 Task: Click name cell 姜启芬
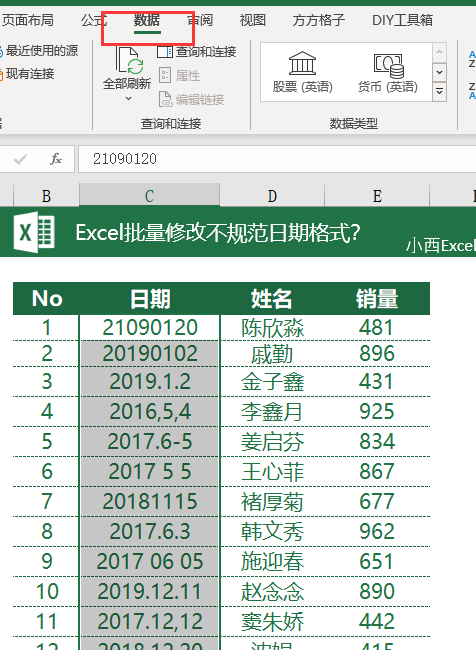click(x=272, y=441)
